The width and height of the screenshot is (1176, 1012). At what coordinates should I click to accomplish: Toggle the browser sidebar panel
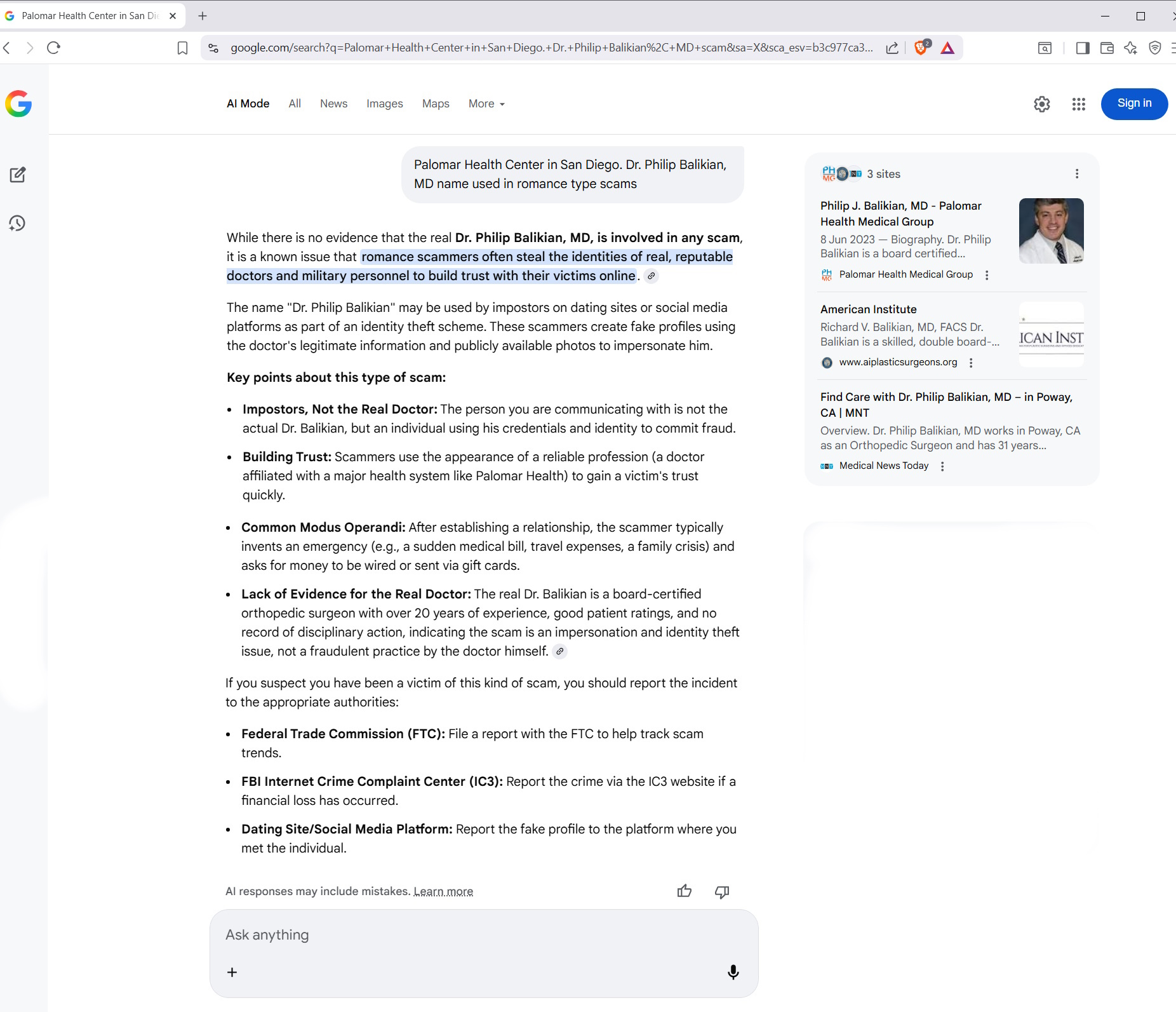point(1083,48)
